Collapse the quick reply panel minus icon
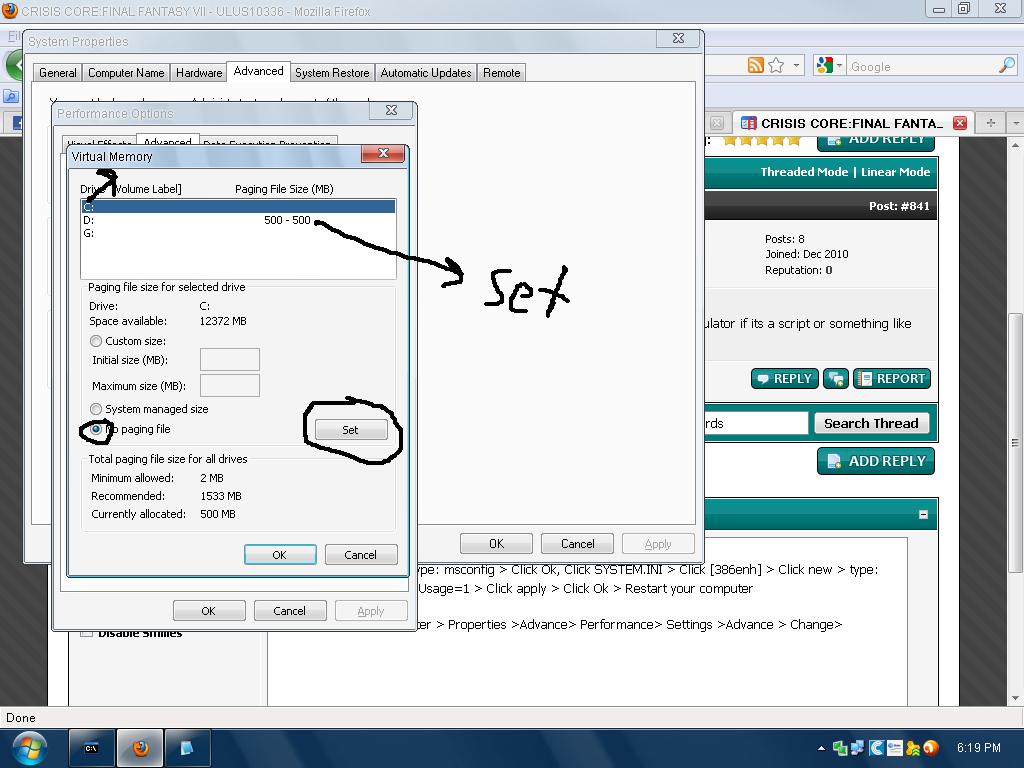This screenshot has height=768, width=1024. pyautogui.click(x=923, y=514)
